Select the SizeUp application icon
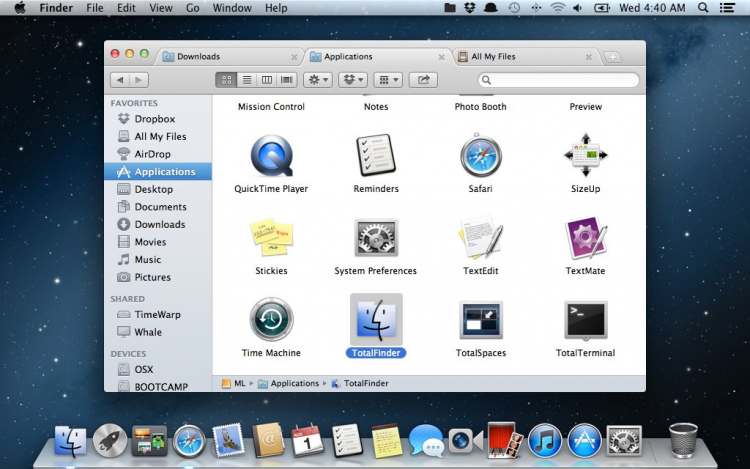 585,155
